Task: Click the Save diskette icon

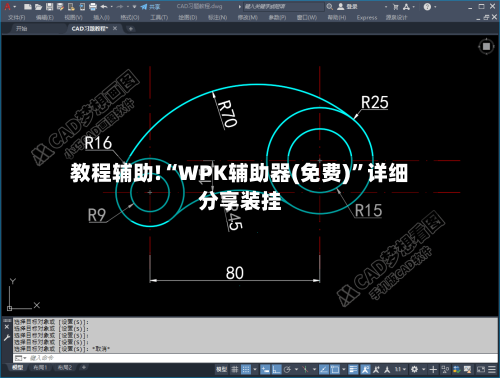Action: coord(49,7)
